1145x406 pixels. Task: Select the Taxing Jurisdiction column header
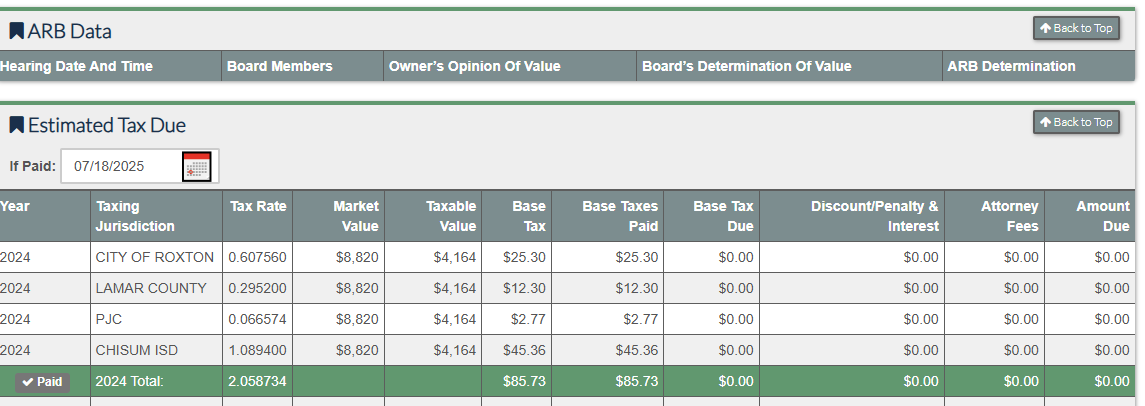[135, 216]
